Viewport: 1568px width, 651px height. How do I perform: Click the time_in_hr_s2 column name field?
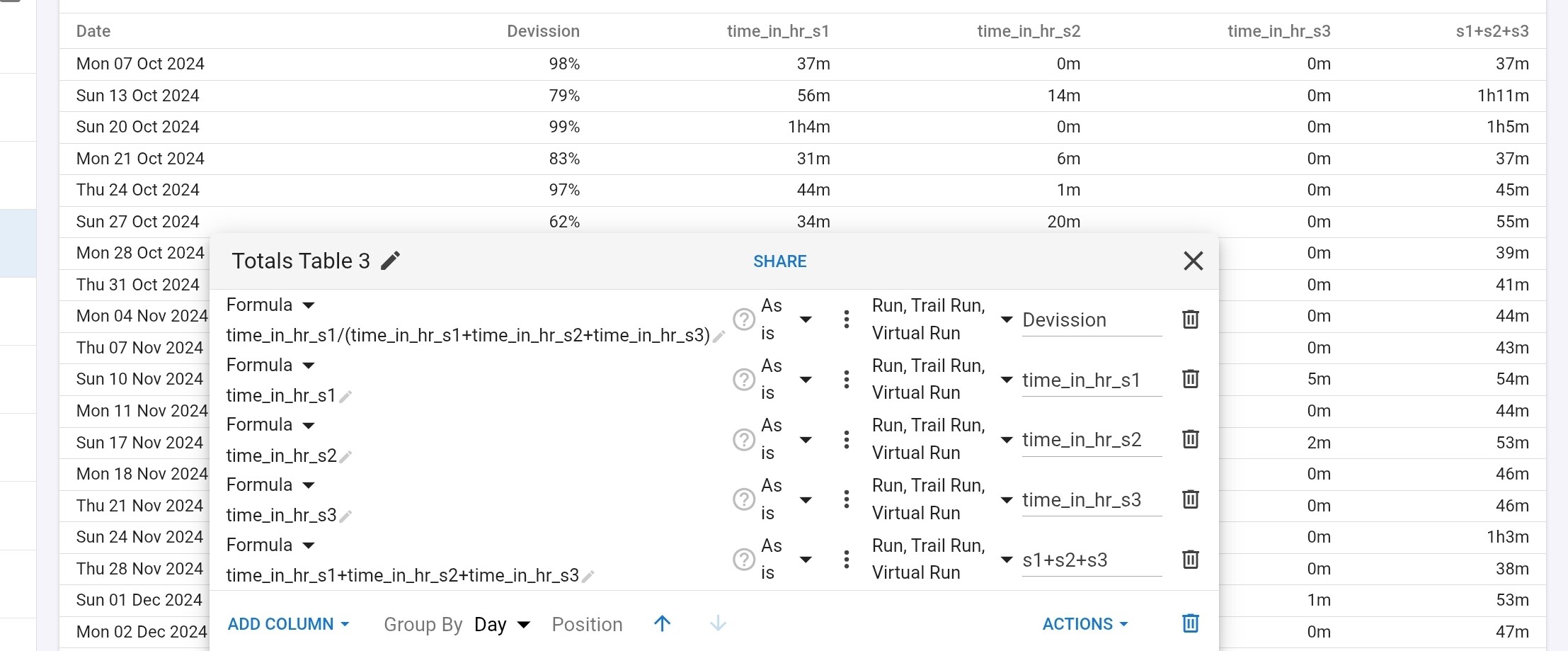pos(1091,440)
